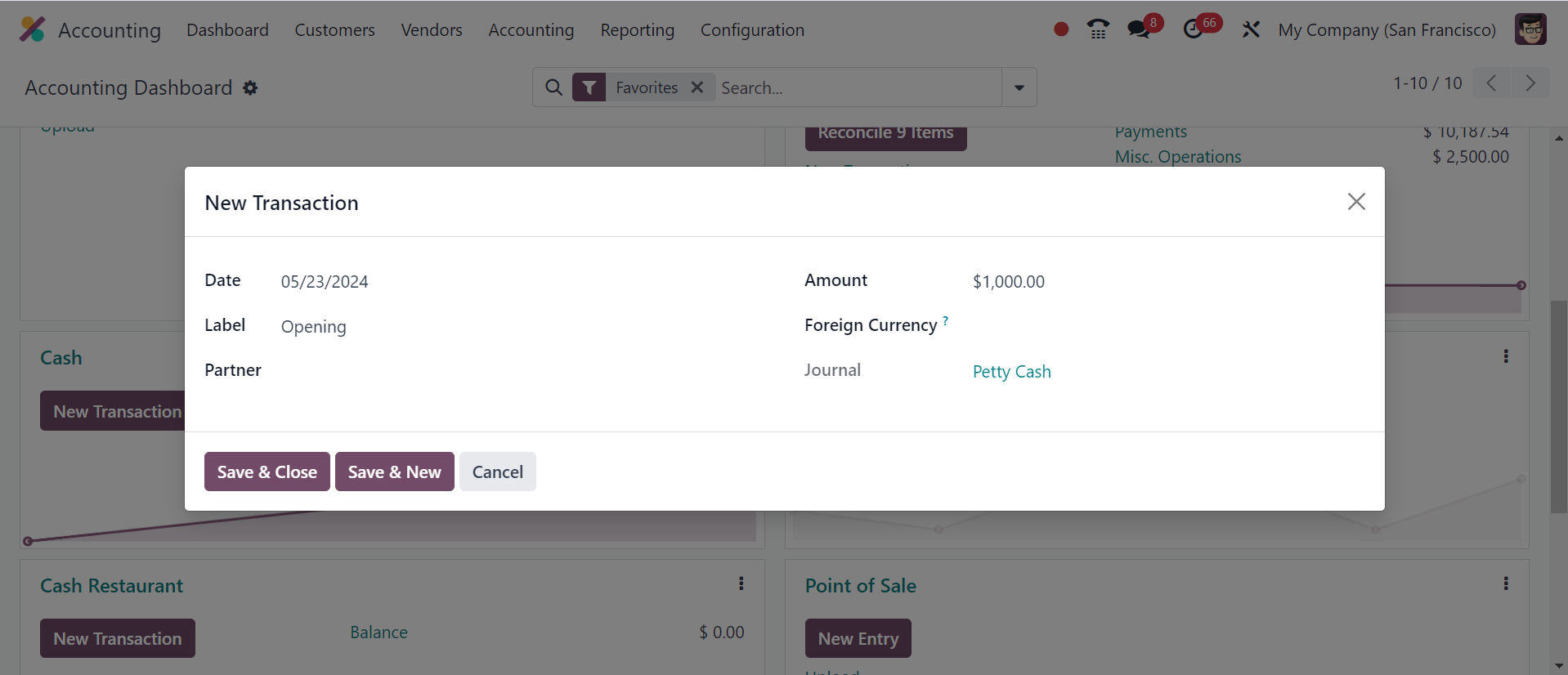
Task: Open the Configuration menu
Action: tap(751, 30)
